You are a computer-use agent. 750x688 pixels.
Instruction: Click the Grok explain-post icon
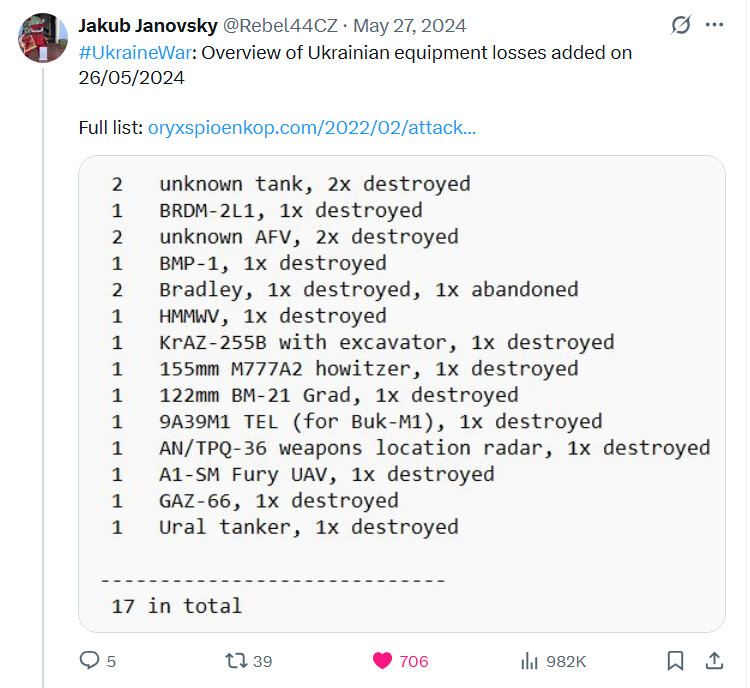(x=681, y=25)
